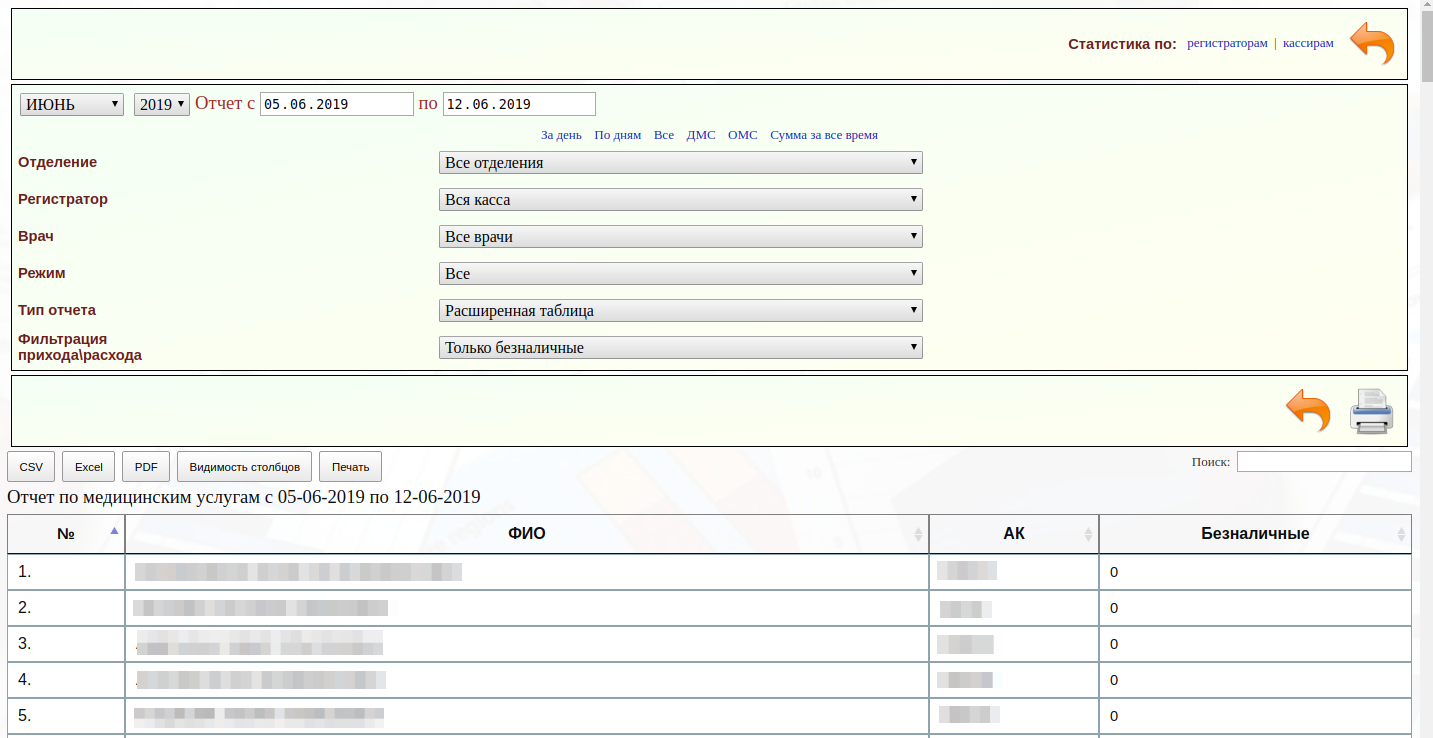Click the orange back arrow beside the printer
The height and width of the screenshot is (738, 1433).
point(1308,411)
